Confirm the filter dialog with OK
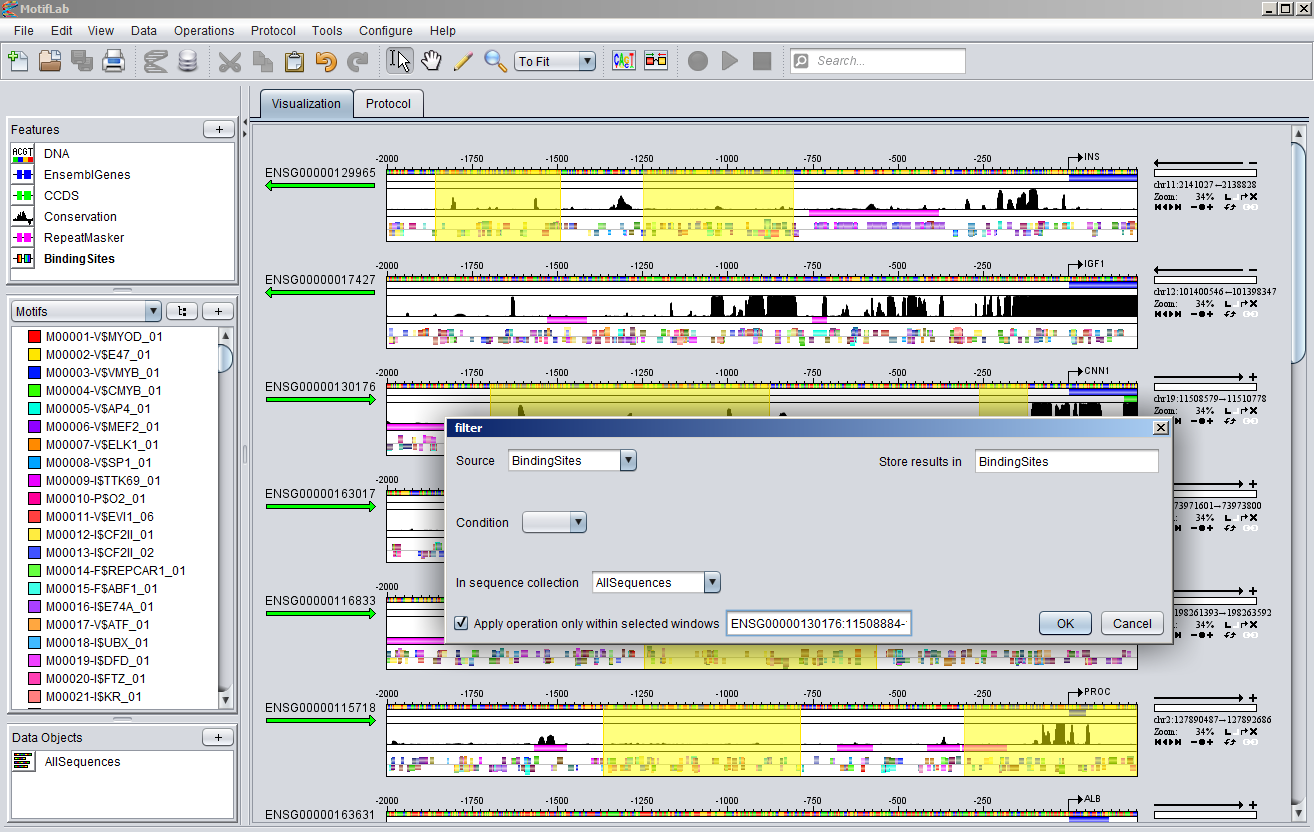 1065,623
